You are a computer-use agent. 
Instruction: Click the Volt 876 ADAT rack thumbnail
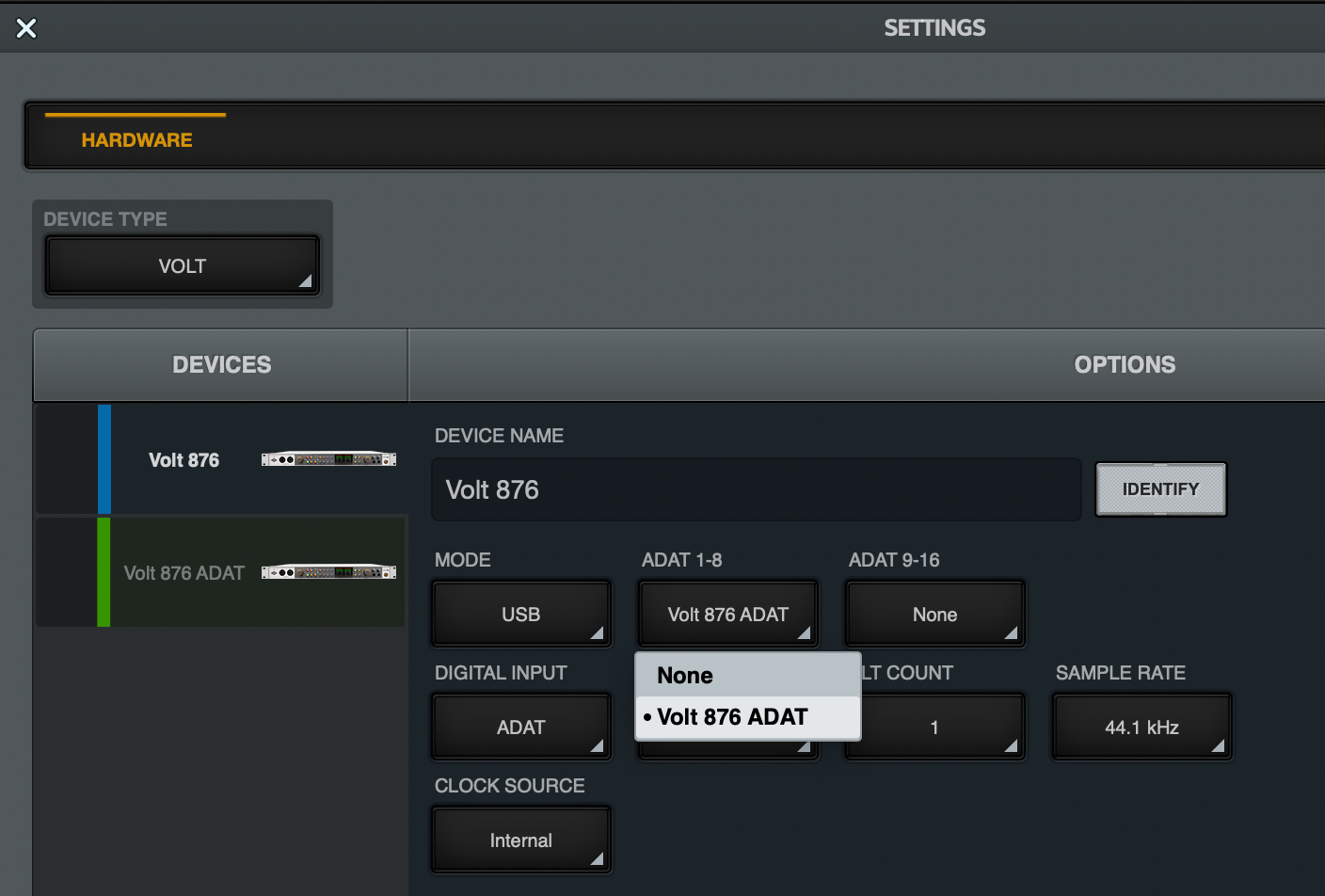coord(328,572)
